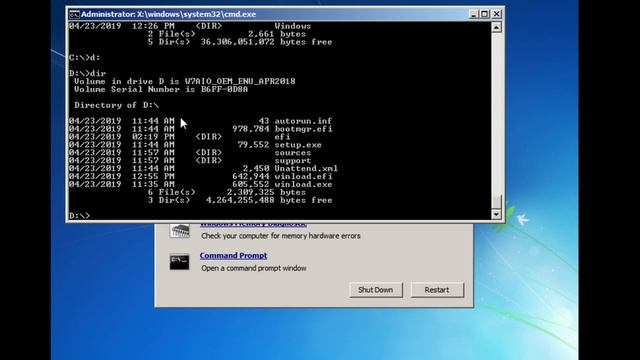Click the '605,552' file size value
The image size is (640, 360).
coord(251,184)
